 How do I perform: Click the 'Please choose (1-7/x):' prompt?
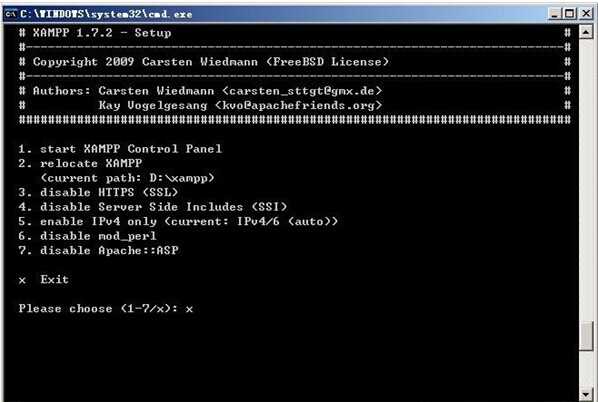tap(98, 309)
